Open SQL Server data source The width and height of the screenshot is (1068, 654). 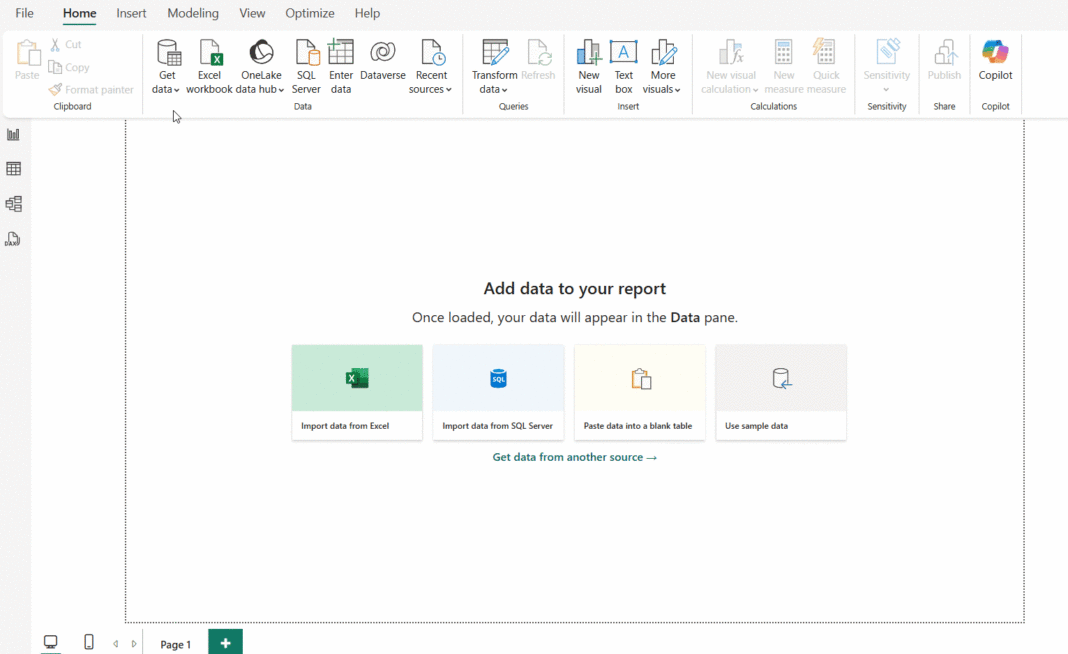click(x=306, y=54)
